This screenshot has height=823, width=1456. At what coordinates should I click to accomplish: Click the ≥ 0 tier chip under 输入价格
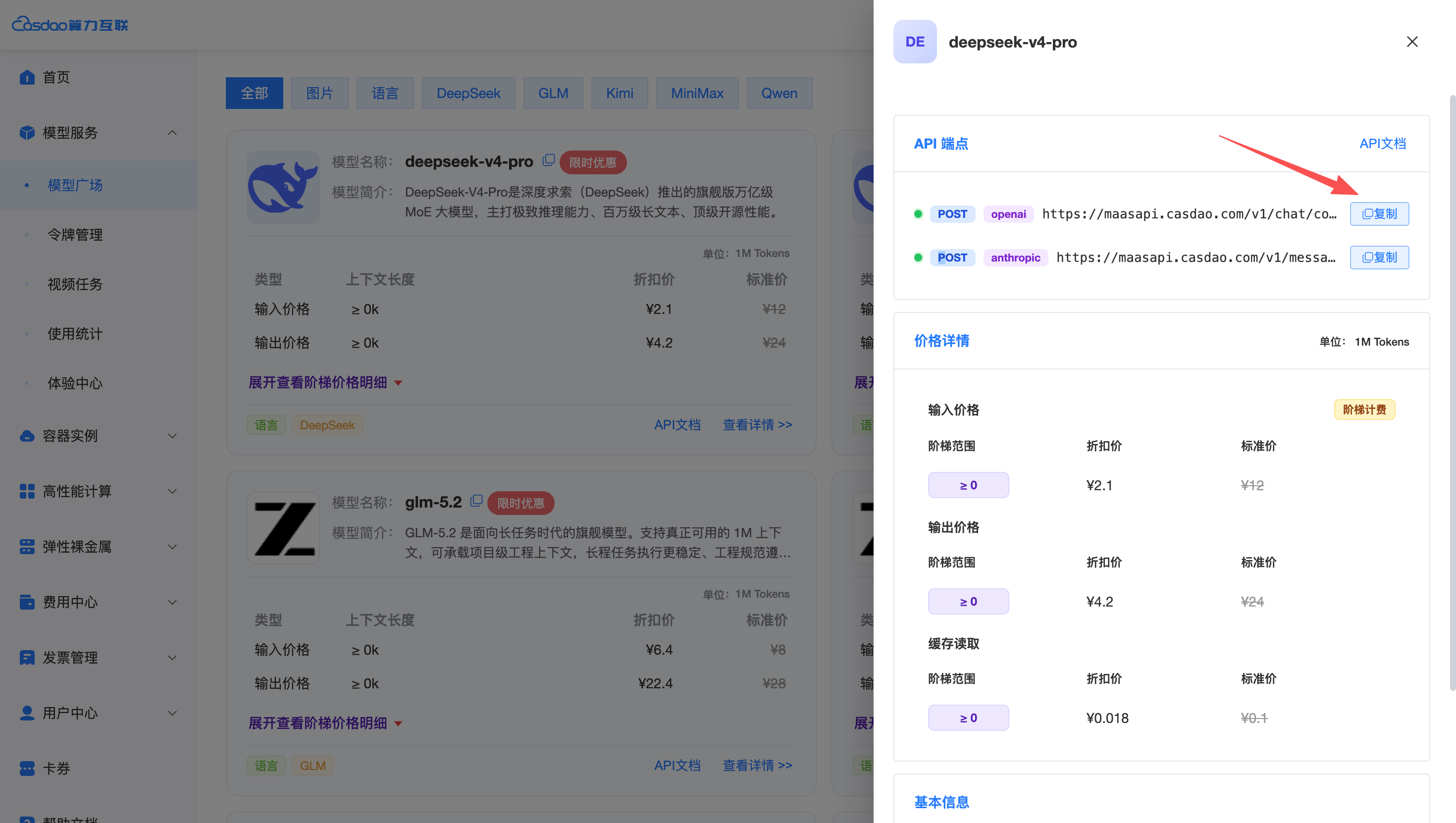pyautogui.click(x=968, y=485)
